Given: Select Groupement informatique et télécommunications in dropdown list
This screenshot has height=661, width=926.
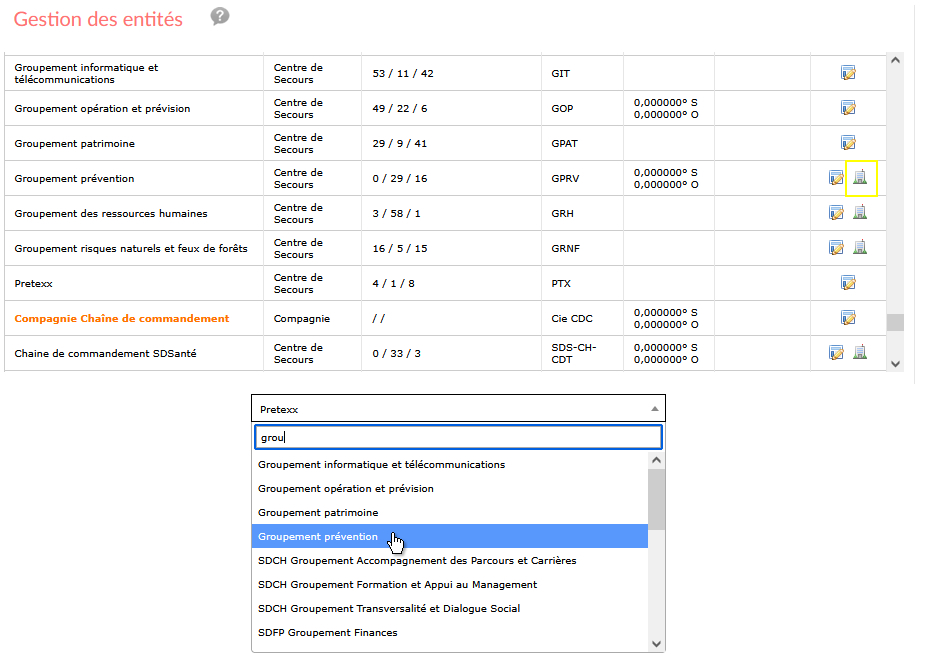Looking at the screenshot, I should click(450, 464).
